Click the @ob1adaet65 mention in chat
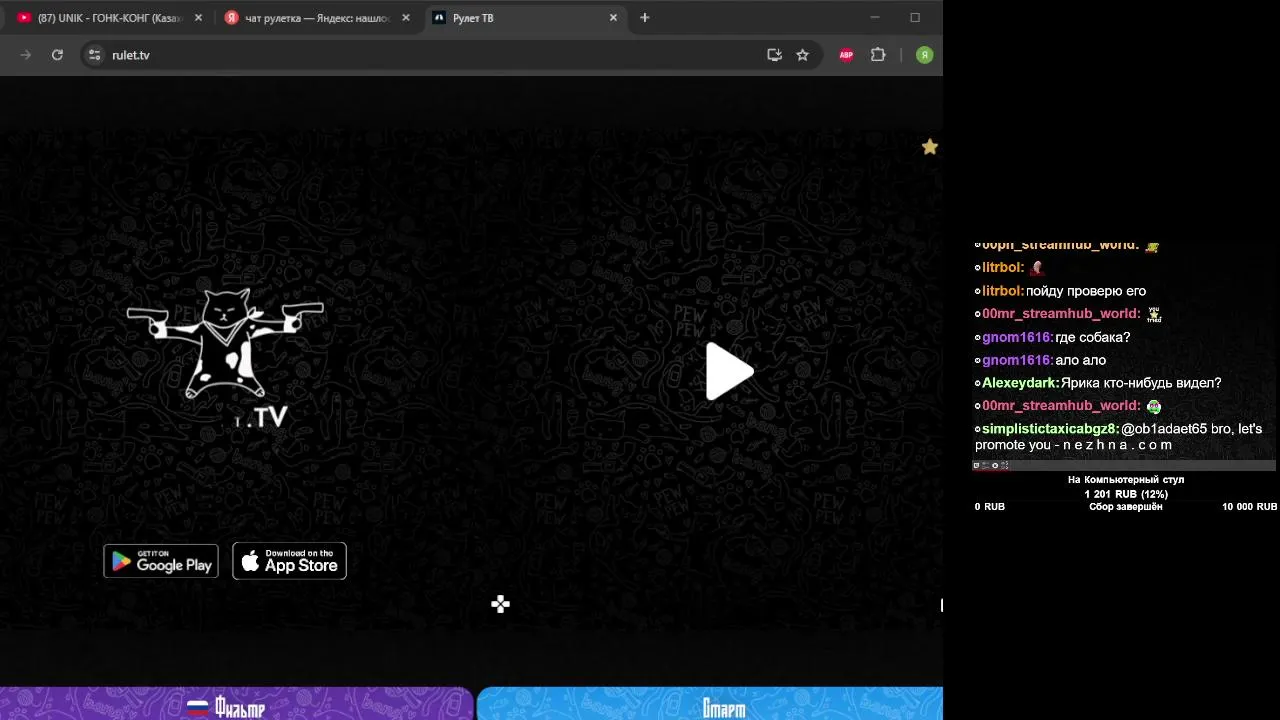Viewport: 1280px width, 720px height. (x=1164, y=429)
